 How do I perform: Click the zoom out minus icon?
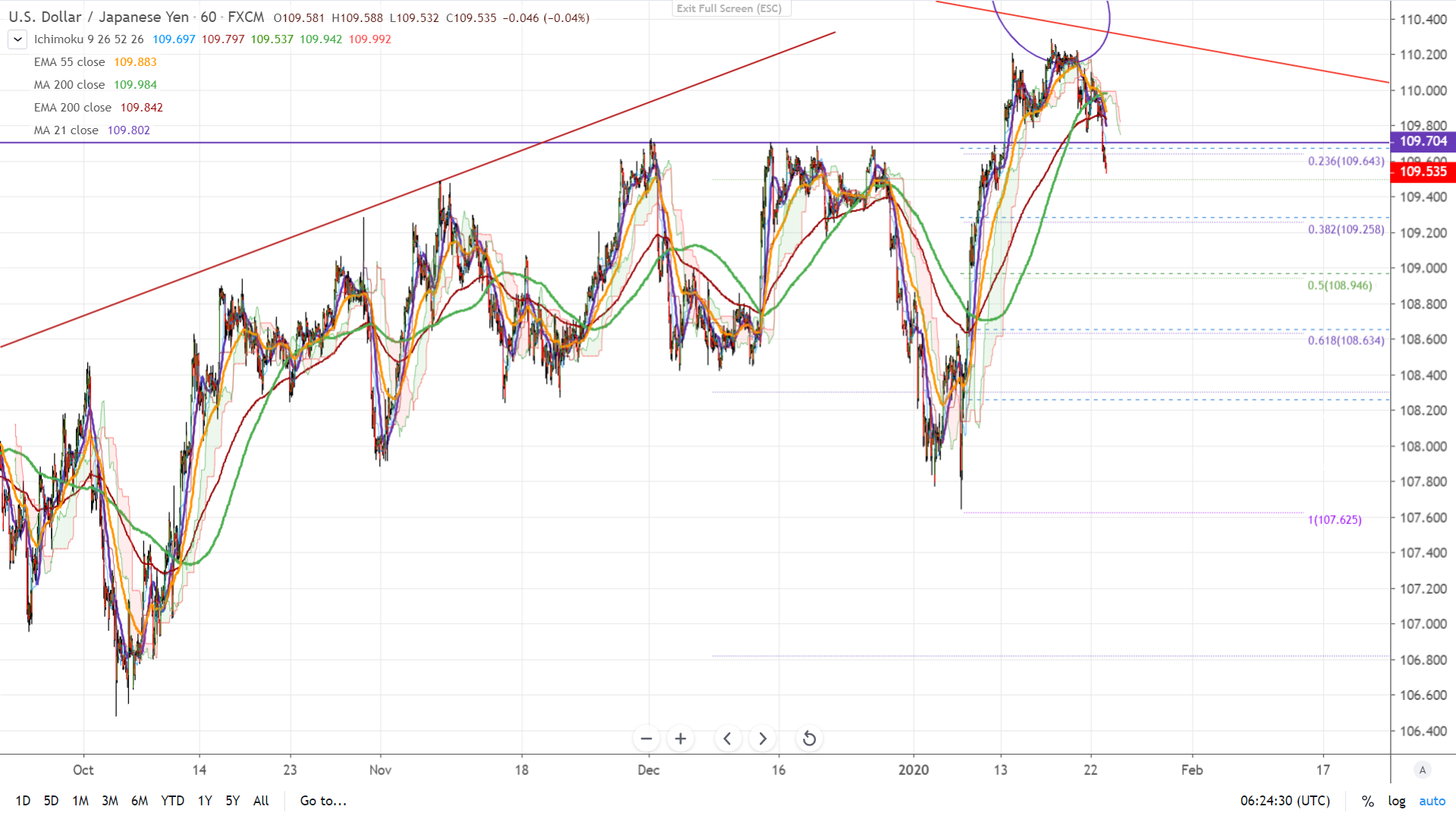pos(646,739)
